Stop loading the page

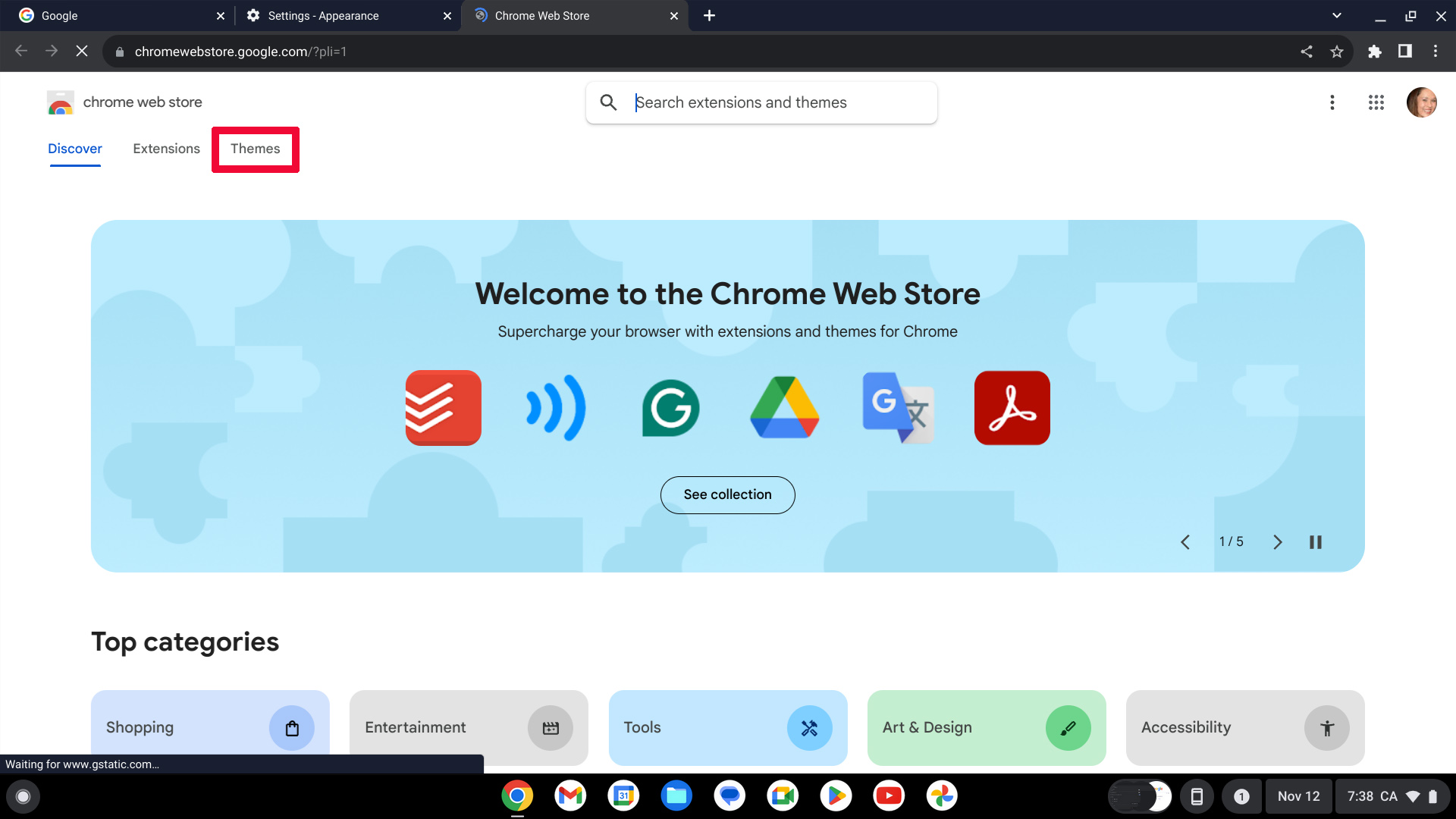(x=82, y=52)
